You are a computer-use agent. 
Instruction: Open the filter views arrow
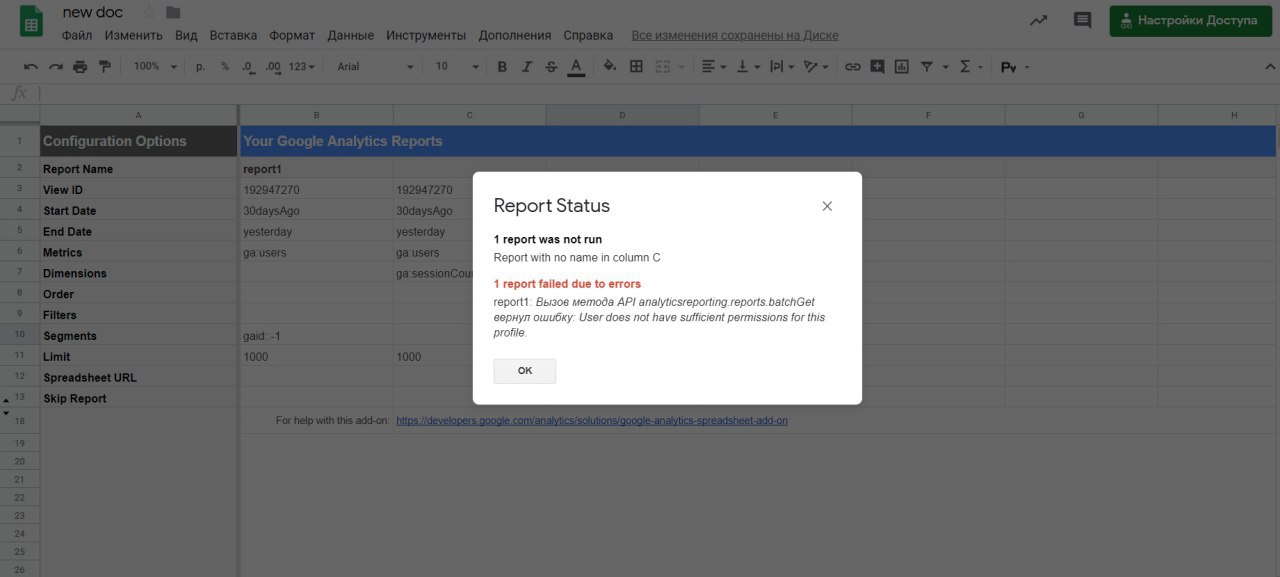tap(945, 67)
